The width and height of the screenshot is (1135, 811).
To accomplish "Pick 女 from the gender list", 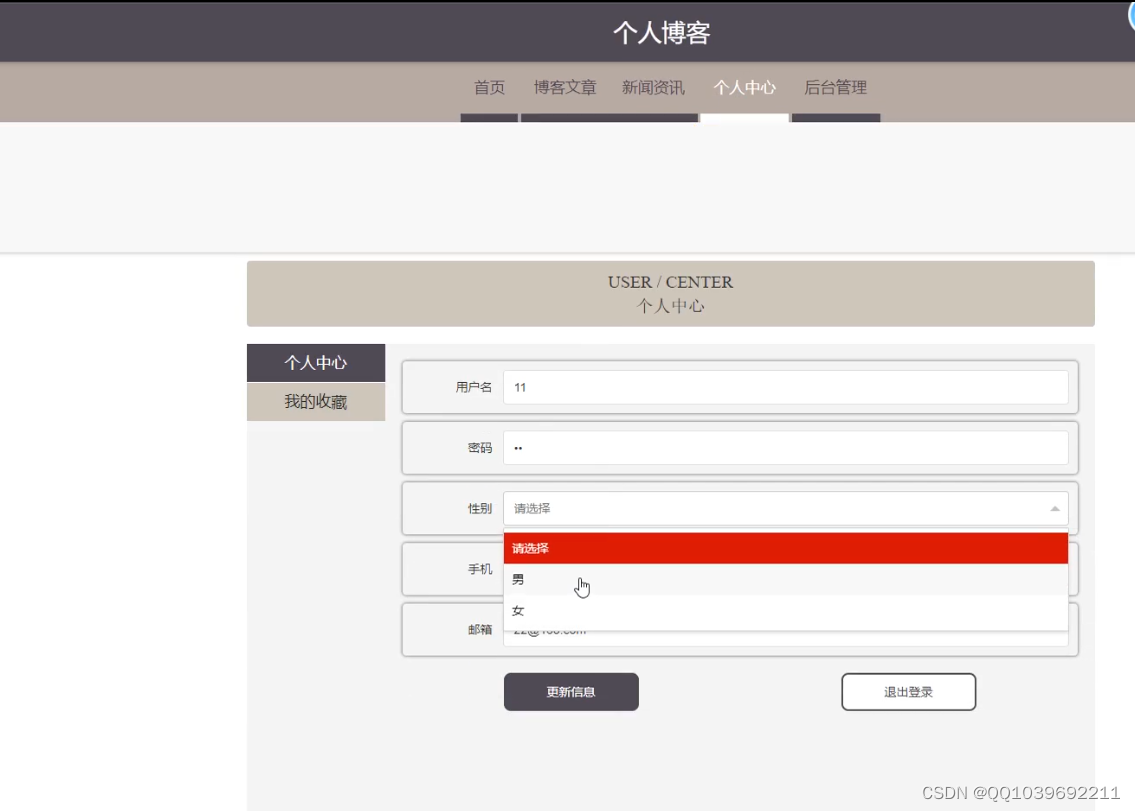I will click(x=785, y=610).
